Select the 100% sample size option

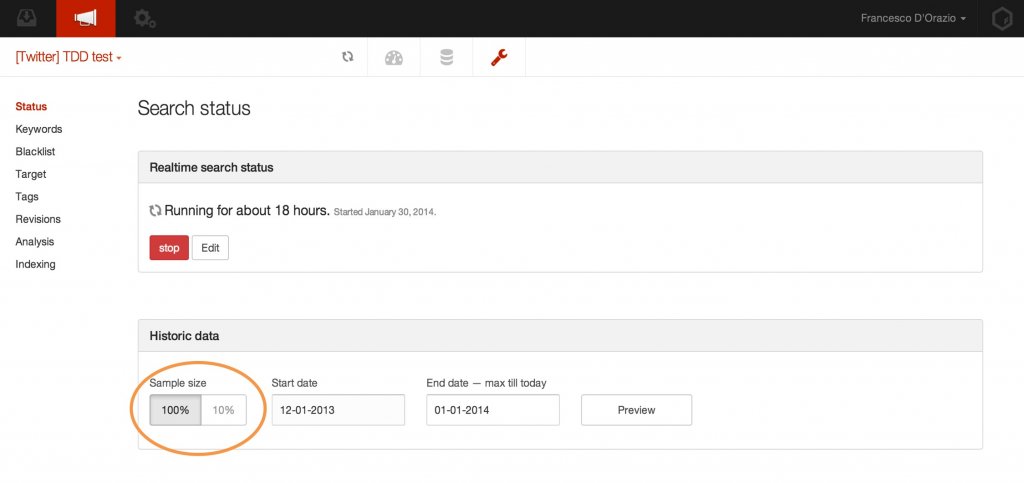point(176,410)
